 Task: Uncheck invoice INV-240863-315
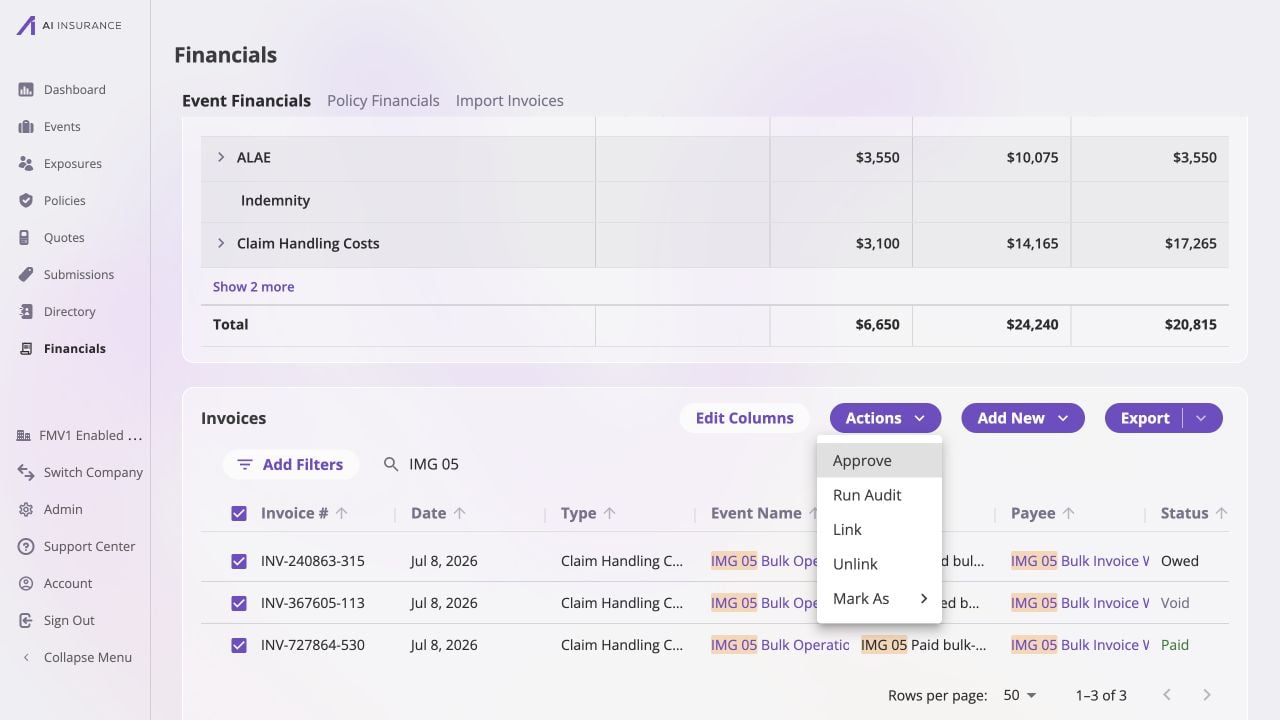(239, 562)
